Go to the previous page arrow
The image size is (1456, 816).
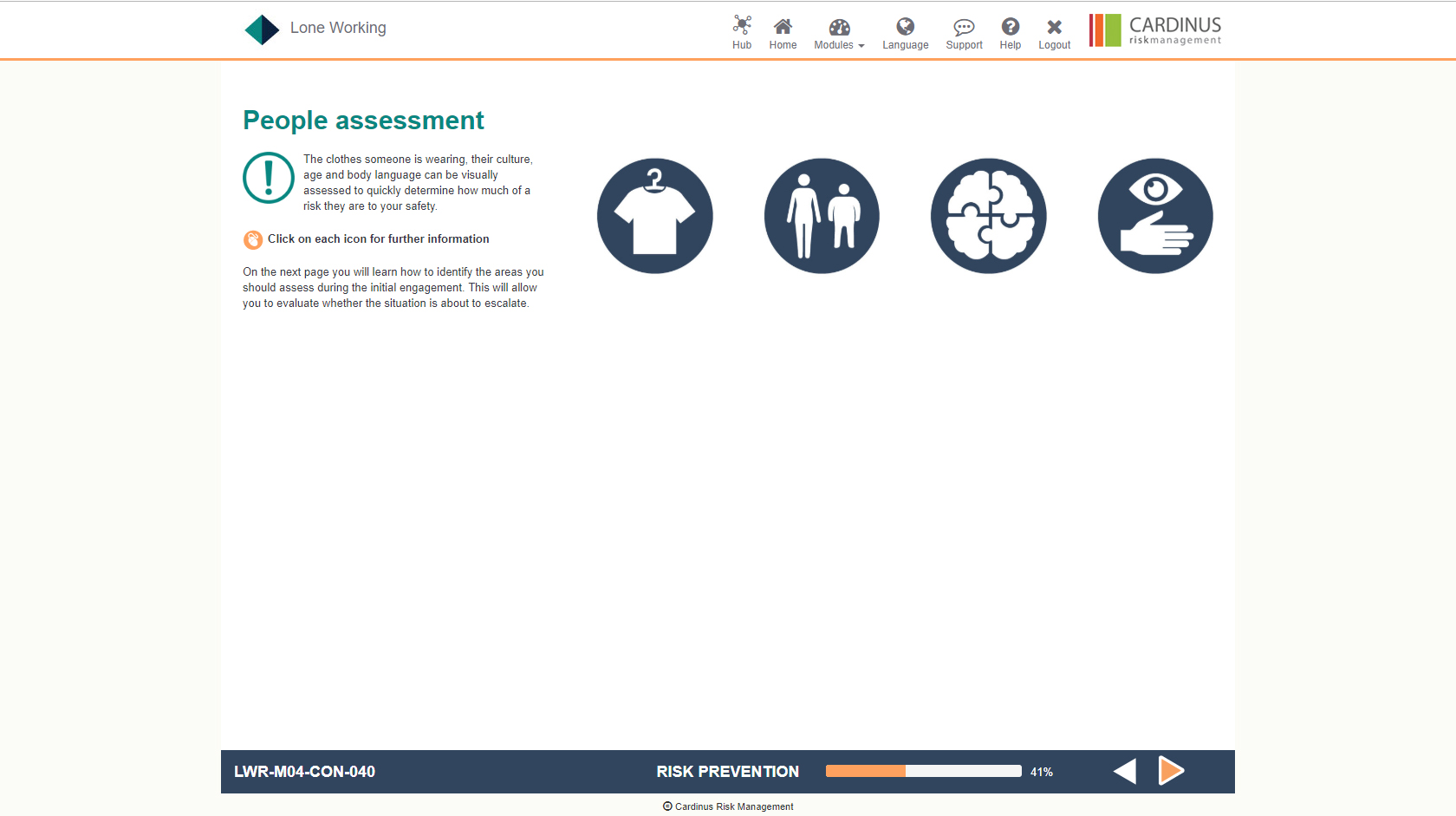coord(1125,771)
